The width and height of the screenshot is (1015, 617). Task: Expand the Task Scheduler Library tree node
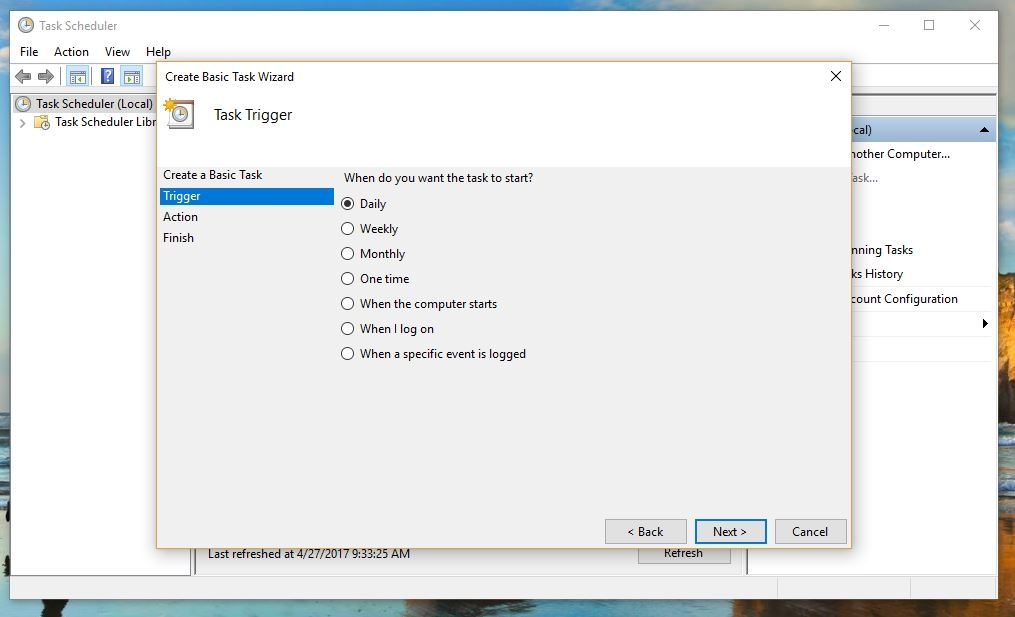point(23,122)
